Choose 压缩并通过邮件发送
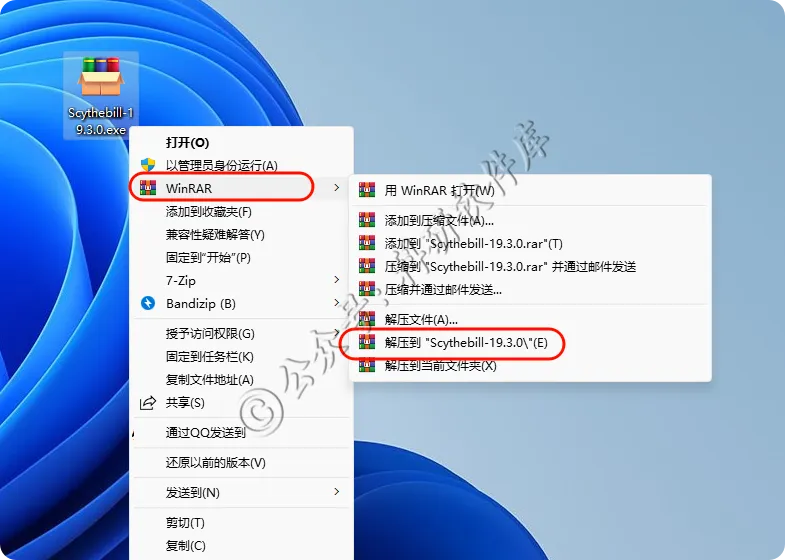785x560 pixels. point(443,289)
